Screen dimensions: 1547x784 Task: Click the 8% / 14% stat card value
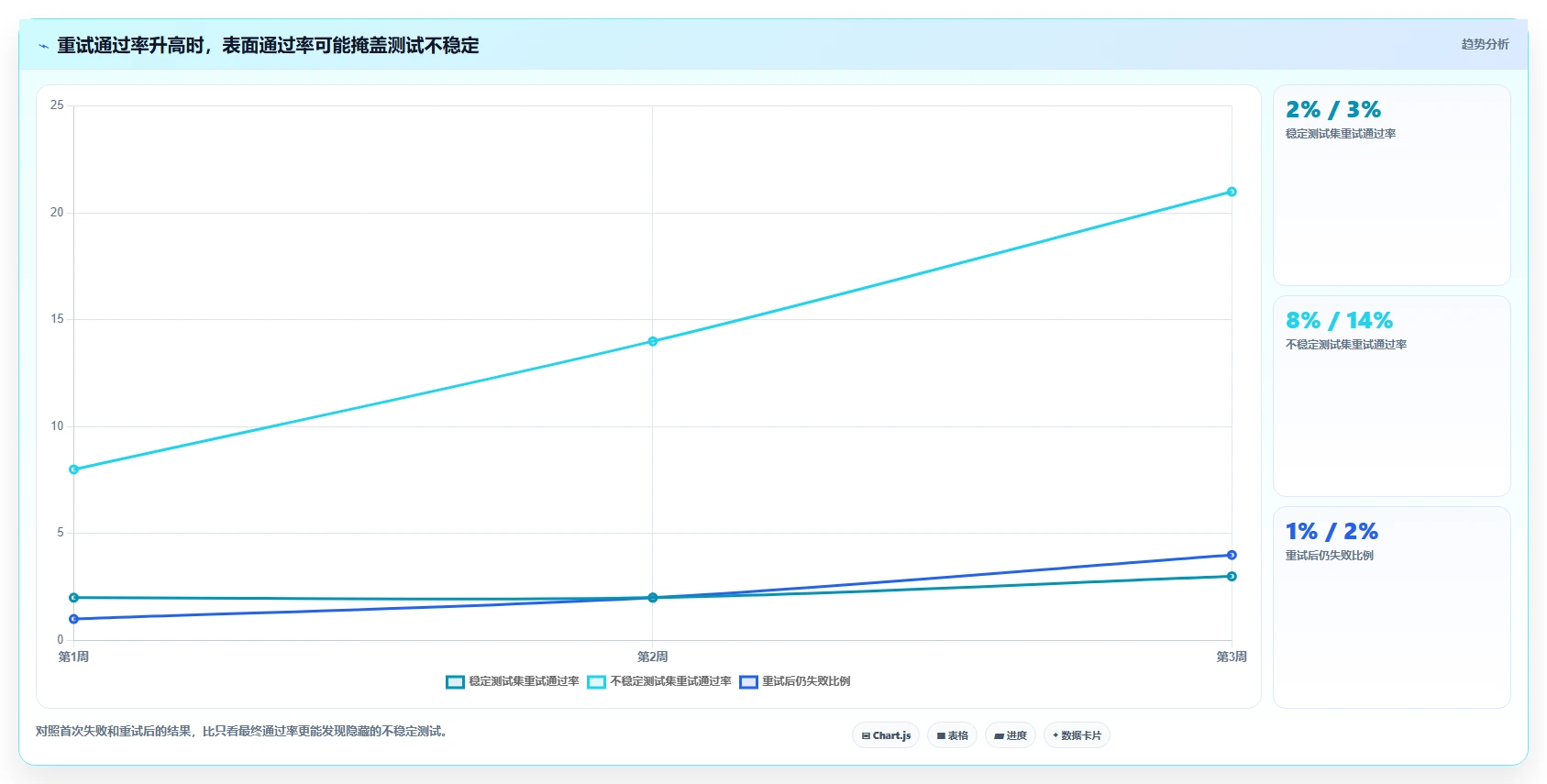[x=1339, y=321]
